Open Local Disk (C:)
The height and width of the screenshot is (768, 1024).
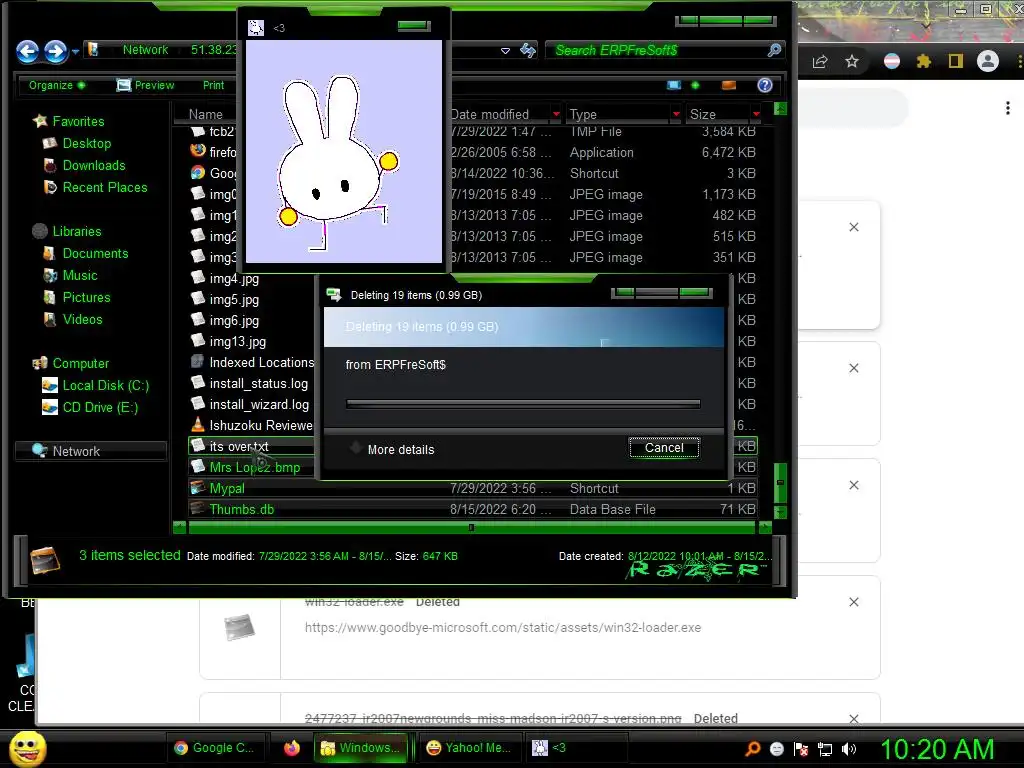tap(105, 385)
